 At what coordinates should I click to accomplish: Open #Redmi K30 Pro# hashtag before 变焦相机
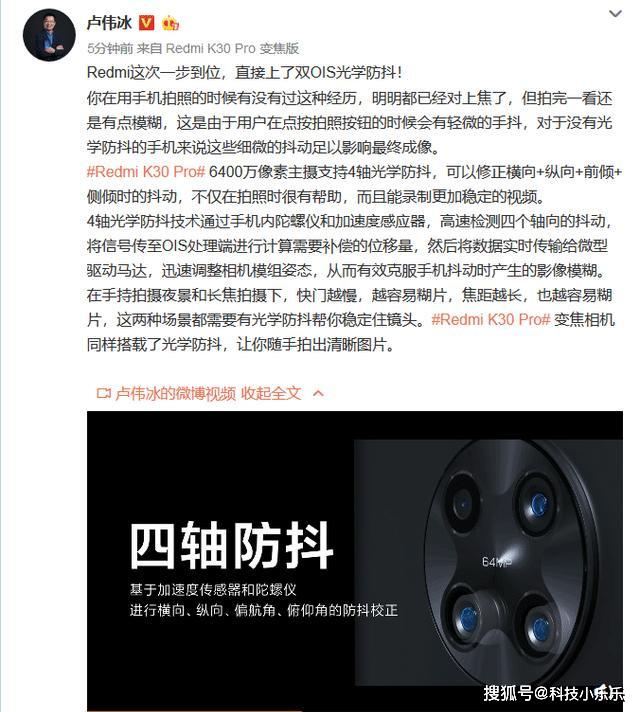[x=491, y=320]
